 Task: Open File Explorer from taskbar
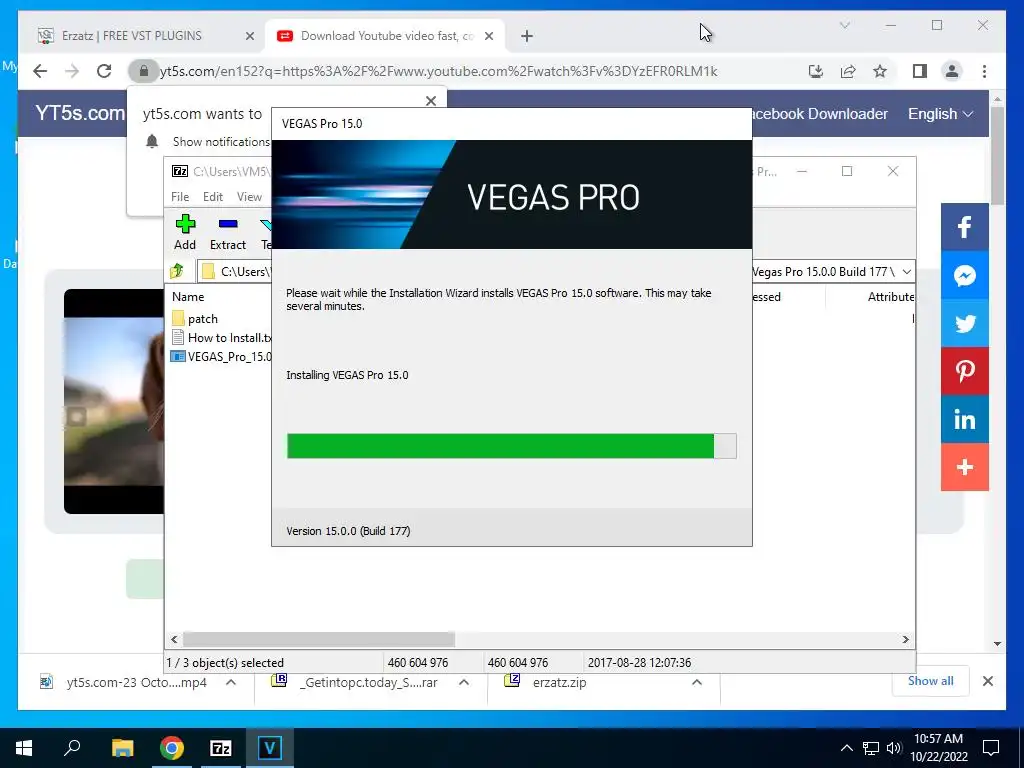click(x=122, y=748)
